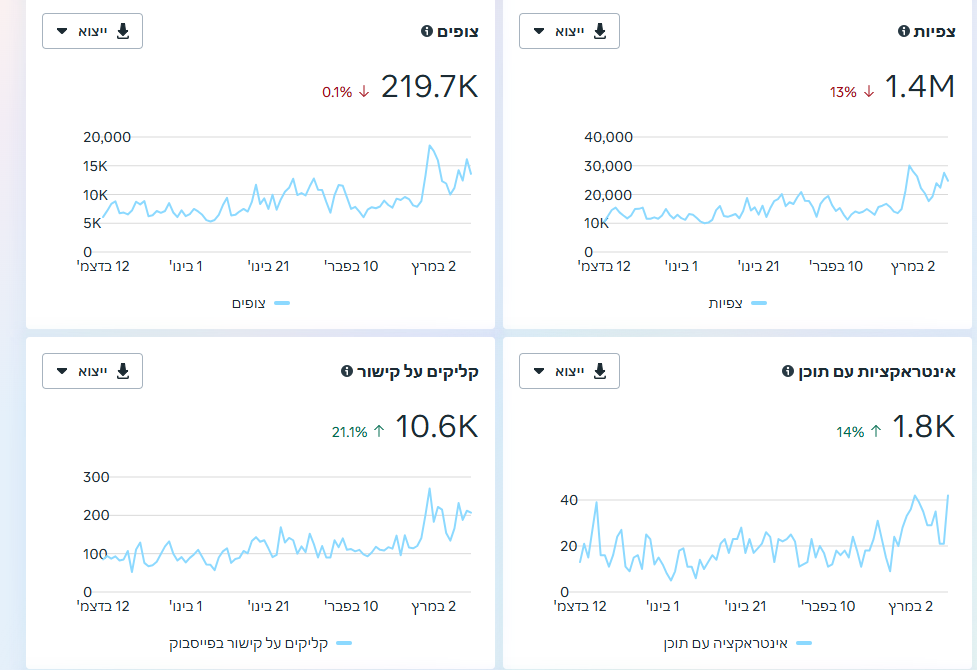Click peak of צופים line chart
The height and width of the screenshot is (670, 977).
tap(429, 146)
